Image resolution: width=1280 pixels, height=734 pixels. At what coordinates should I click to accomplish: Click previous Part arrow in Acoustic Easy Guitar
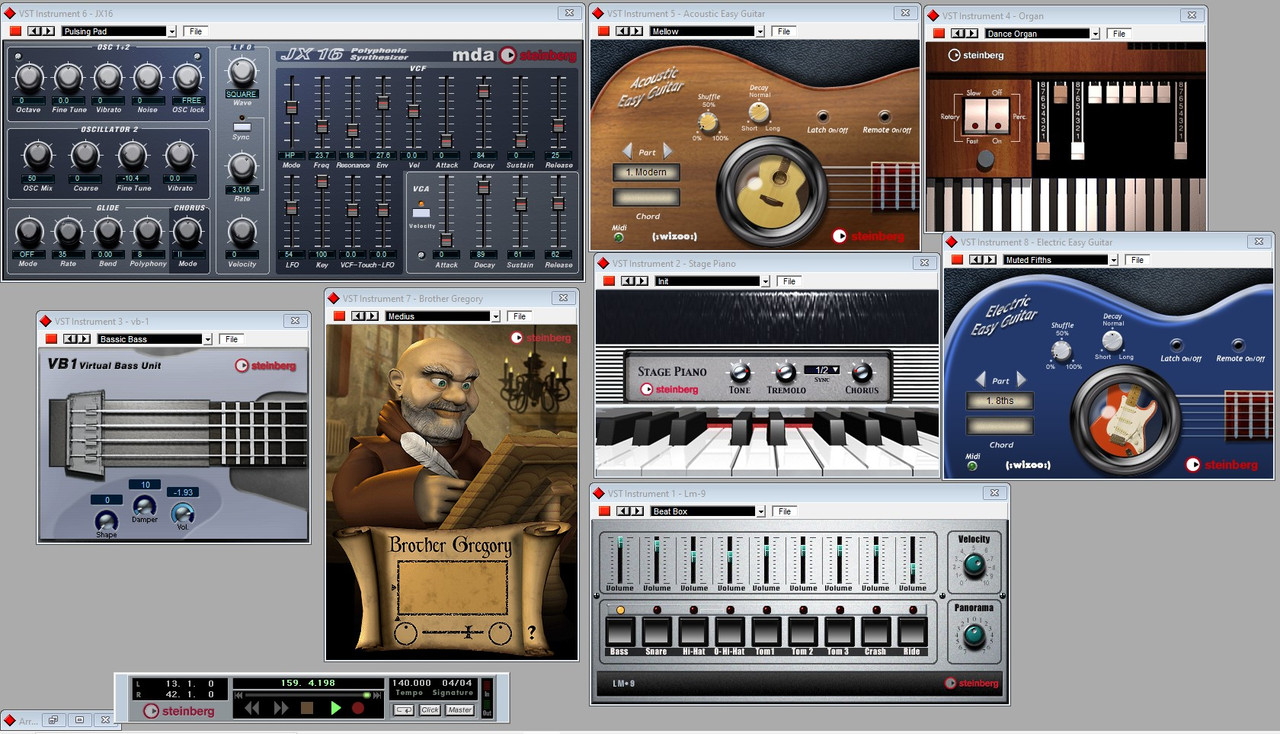click(627, 152)
